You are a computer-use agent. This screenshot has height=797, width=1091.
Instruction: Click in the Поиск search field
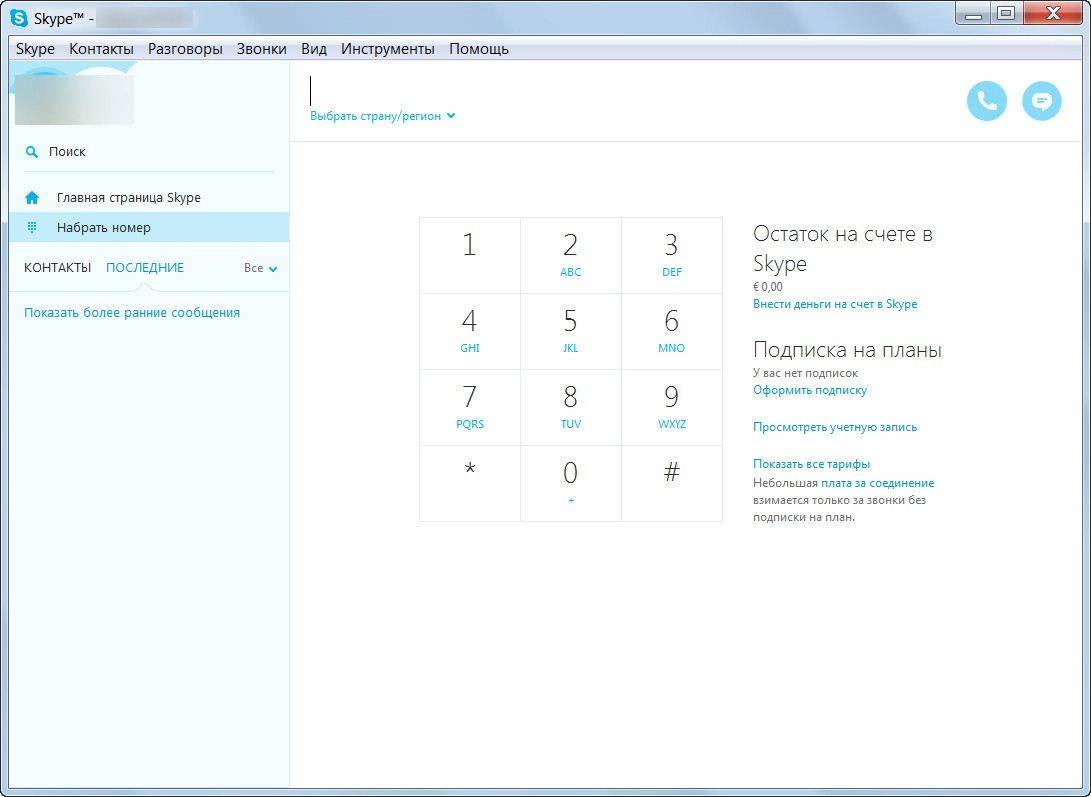149,152
